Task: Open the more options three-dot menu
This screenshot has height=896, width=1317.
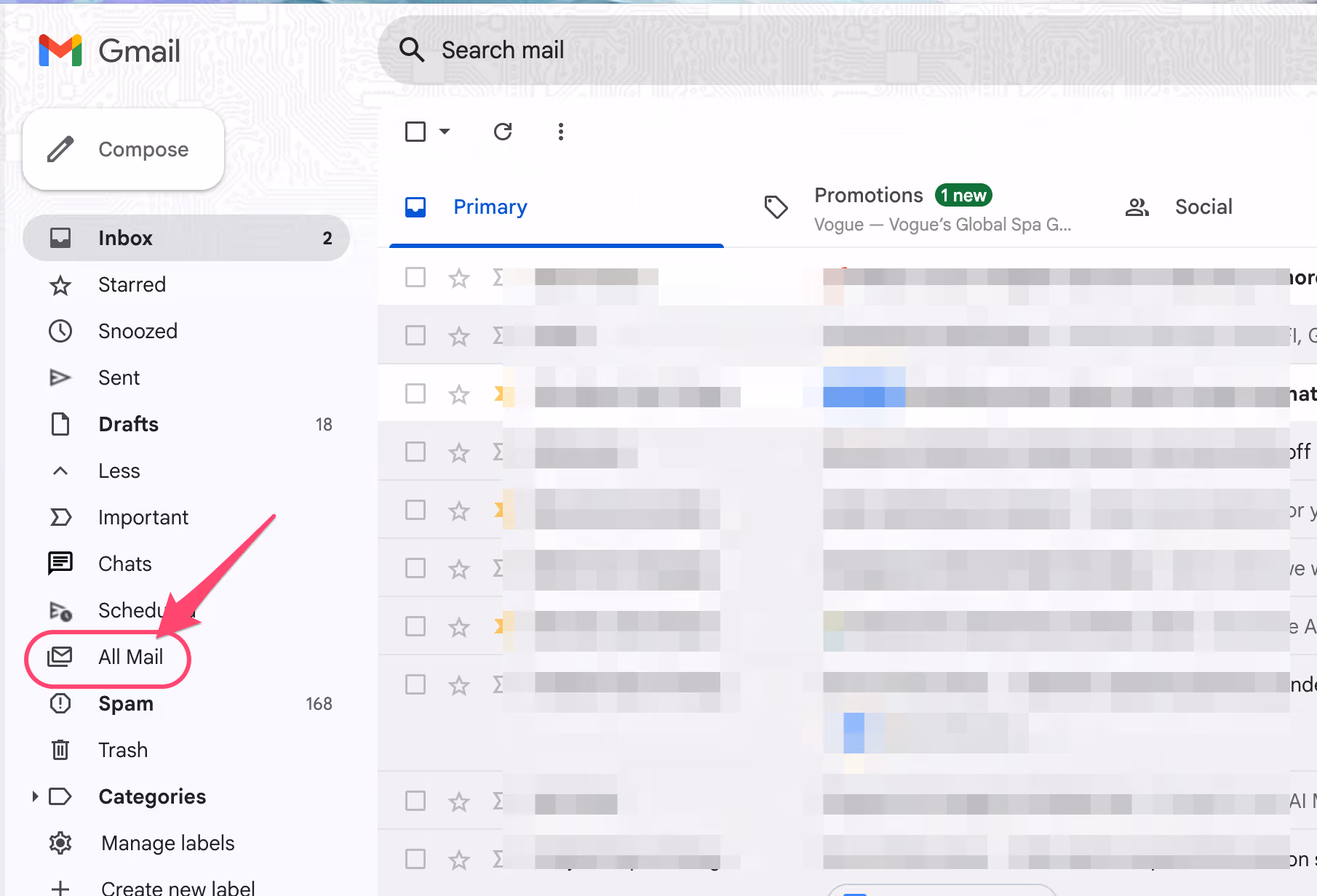Action: click(x=560, y=132)
